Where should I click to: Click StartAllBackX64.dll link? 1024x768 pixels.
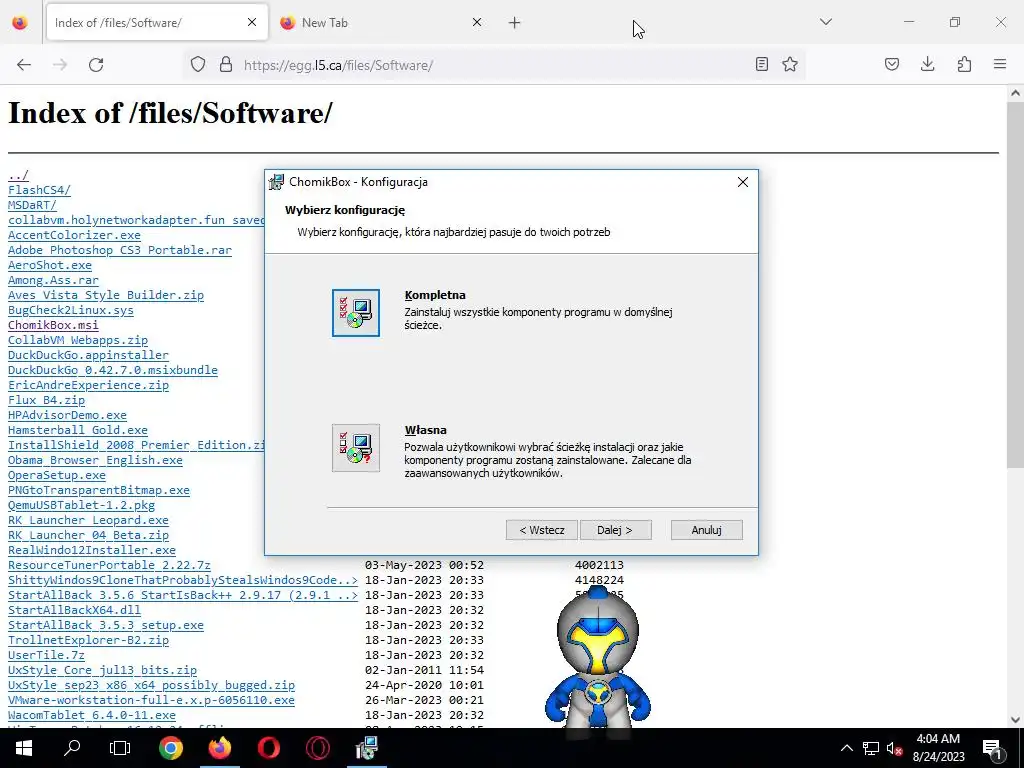[74, 611]
